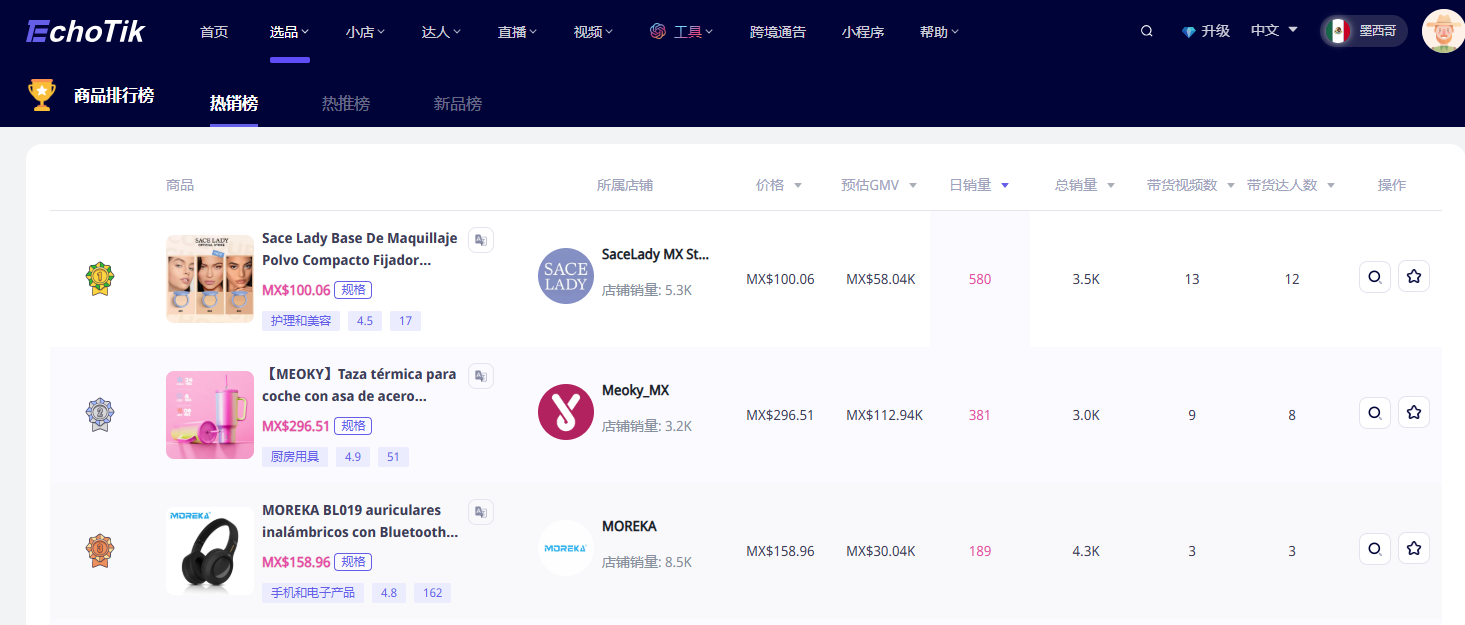The height and width of the screenshot is (625, 1465).
Task: Click search-detail icon in Sace Lady row
Action: coord(1375,277)
